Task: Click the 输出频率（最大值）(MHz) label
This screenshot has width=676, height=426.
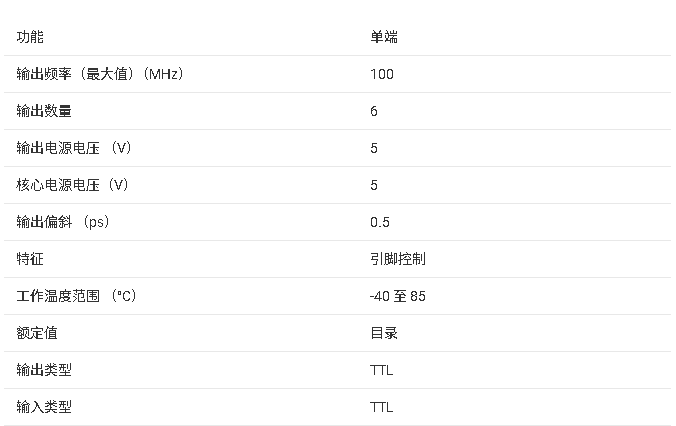Action: (100, 74)
